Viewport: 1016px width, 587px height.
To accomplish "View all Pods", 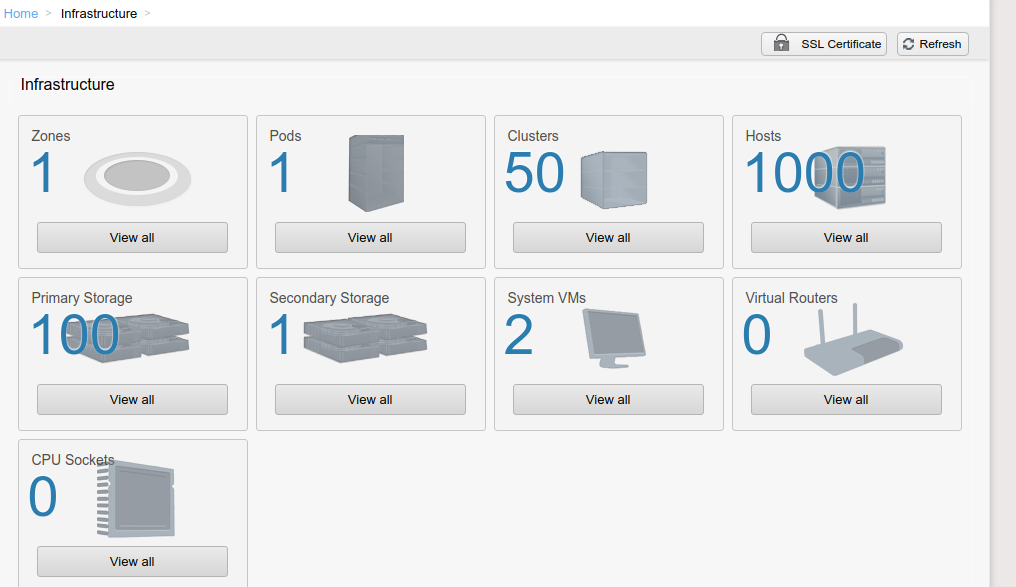I will pyautogui.click(x=370, y=238).
